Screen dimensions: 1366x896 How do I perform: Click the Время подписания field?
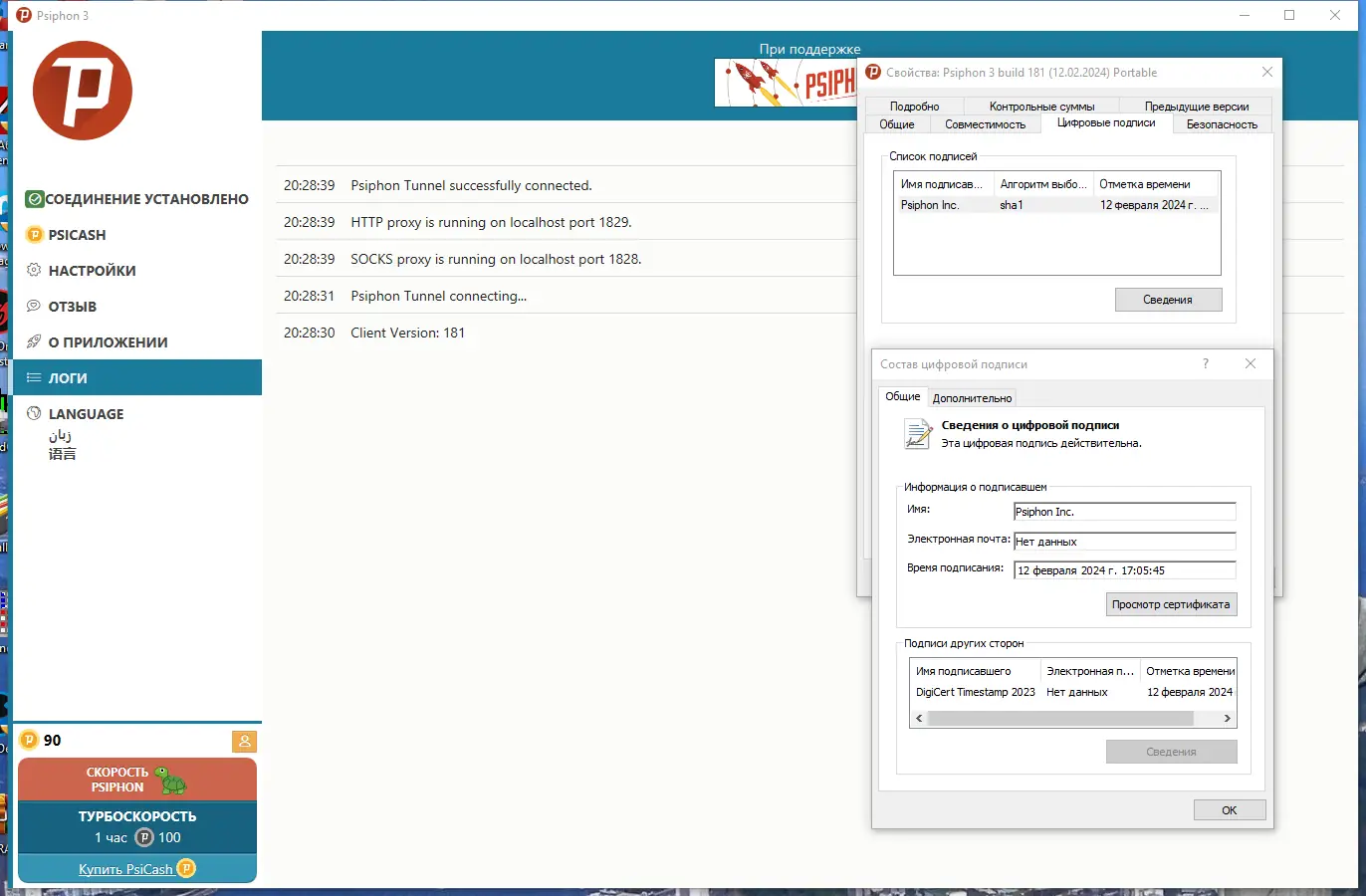(x=1124, y=570)
